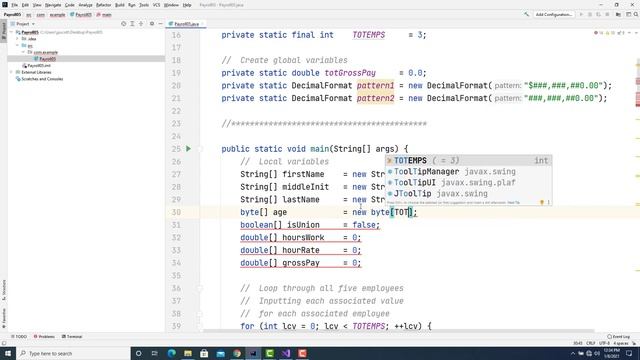Open Cortana circle icon on taskbar
The height and width of the screenshot is (360, 640).
(139, 353)
